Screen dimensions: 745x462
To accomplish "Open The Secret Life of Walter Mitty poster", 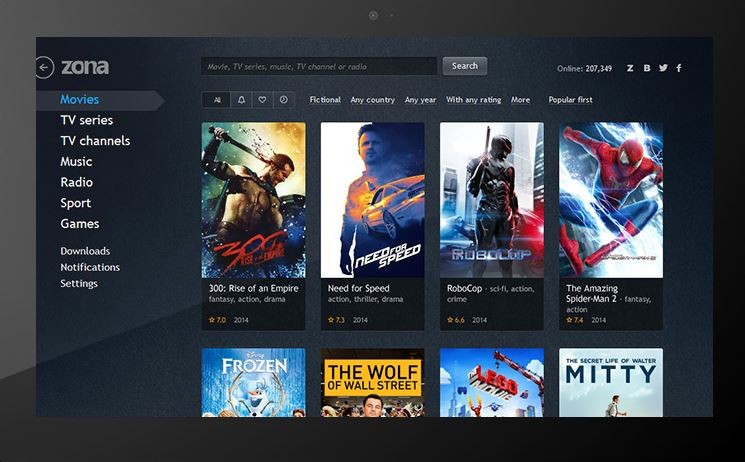I will coord(611,383).
